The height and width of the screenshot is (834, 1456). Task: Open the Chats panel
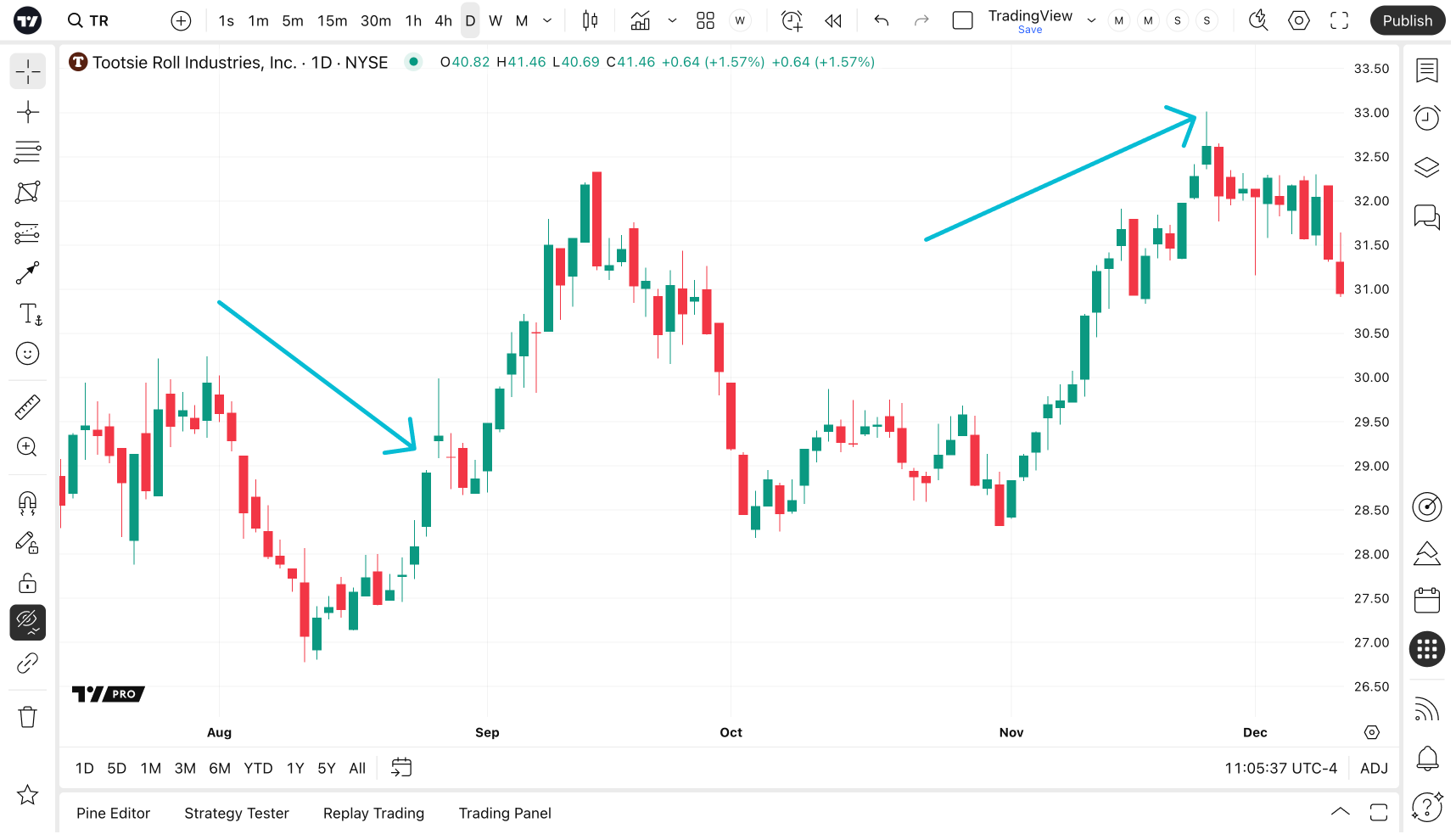click(1427, 217)
